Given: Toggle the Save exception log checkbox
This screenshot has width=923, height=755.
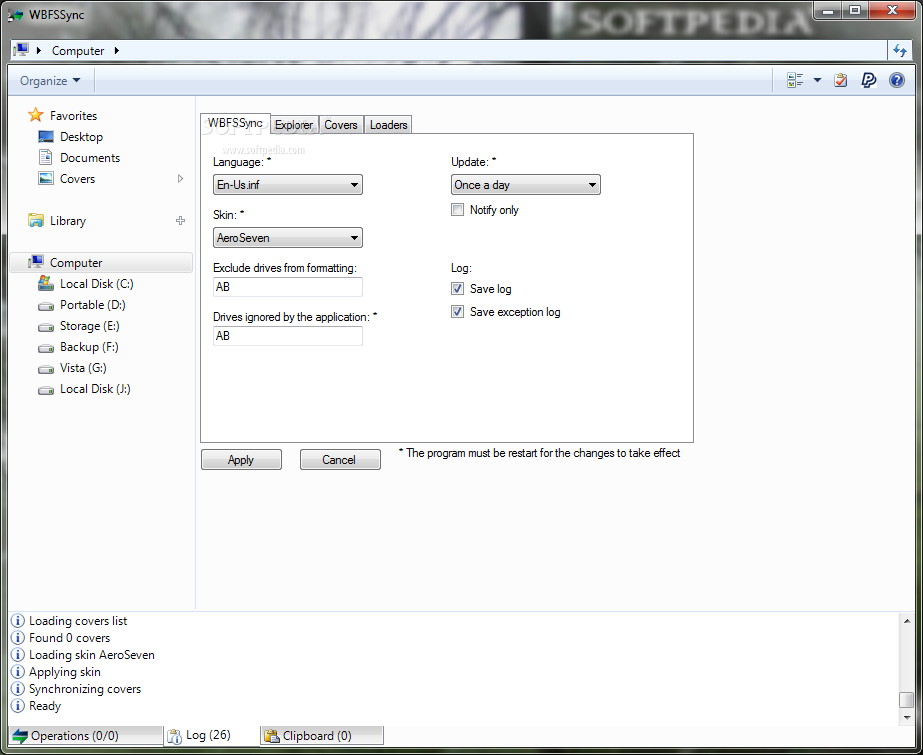Looking at the screenshot, I should click(457, 311).
